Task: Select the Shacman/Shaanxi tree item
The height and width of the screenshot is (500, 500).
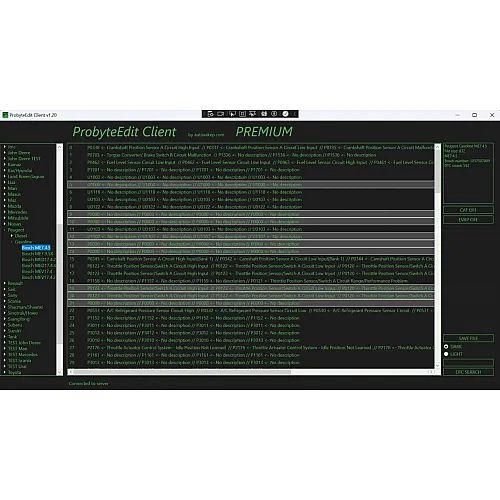Action: [x=25, y=307]
